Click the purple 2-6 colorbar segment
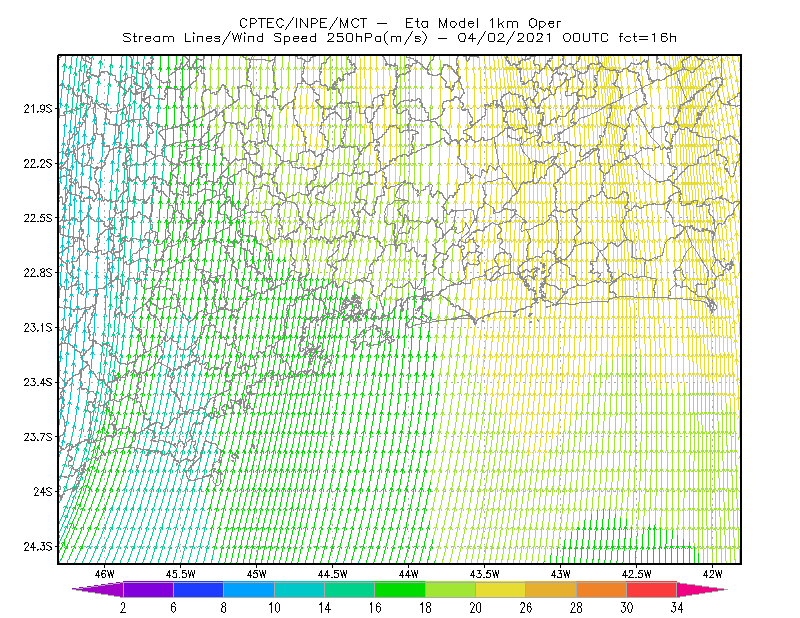Screen dimensions: 800x618 (148, 589)
